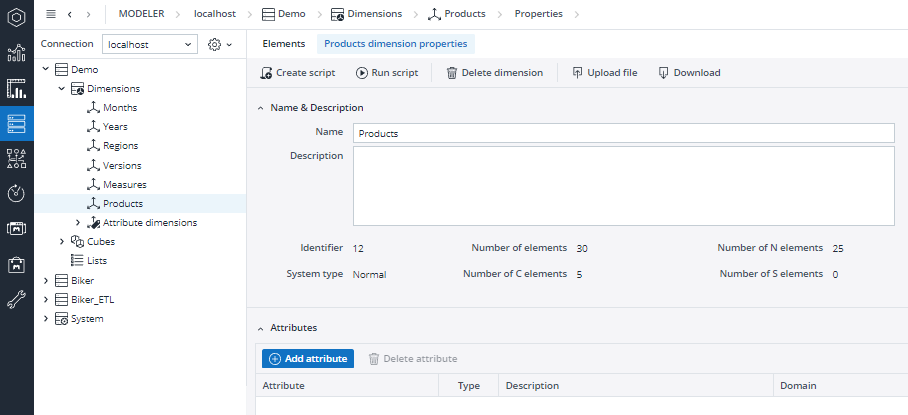Click the hamburger menu icon
This screenshot has height=415, width=908.
click(51, 14)
